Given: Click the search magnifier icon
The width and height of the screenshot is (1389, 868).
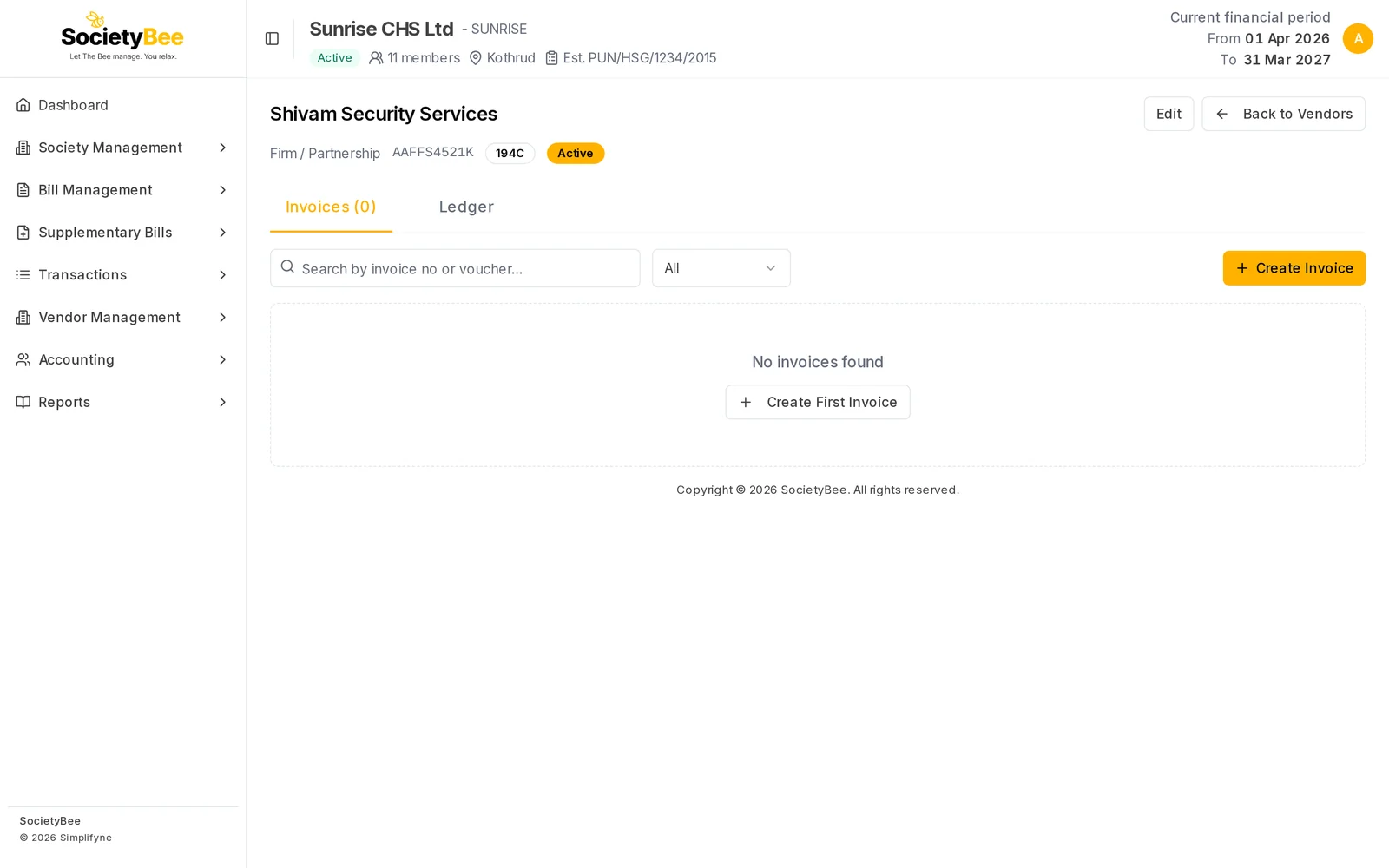Looking at the screenshot, I should 287,267.
